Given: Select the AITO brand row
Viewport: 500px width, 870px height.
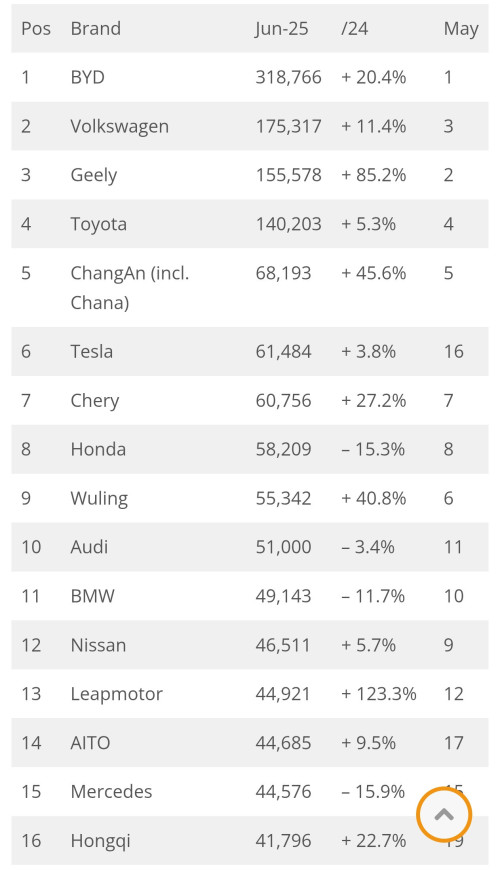Looking at the screenshot, I should point(250,742).
